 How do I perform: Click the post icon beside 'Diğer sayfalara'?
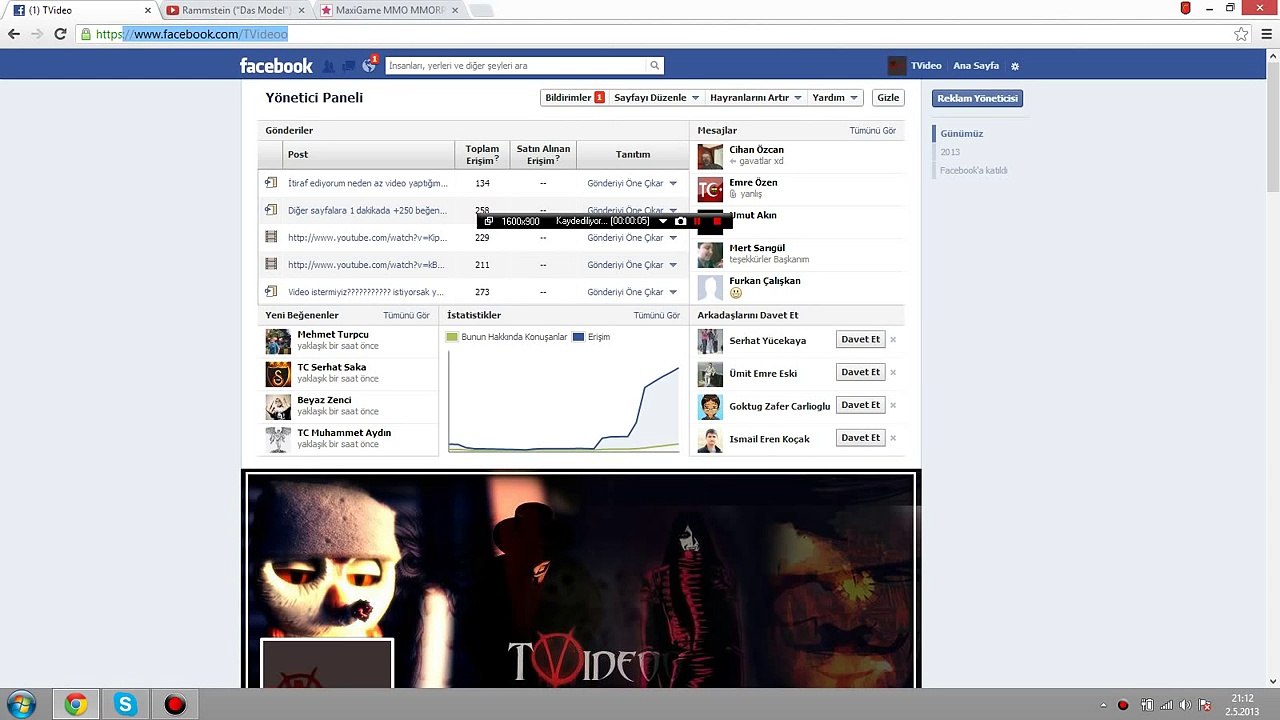point(271,210)
